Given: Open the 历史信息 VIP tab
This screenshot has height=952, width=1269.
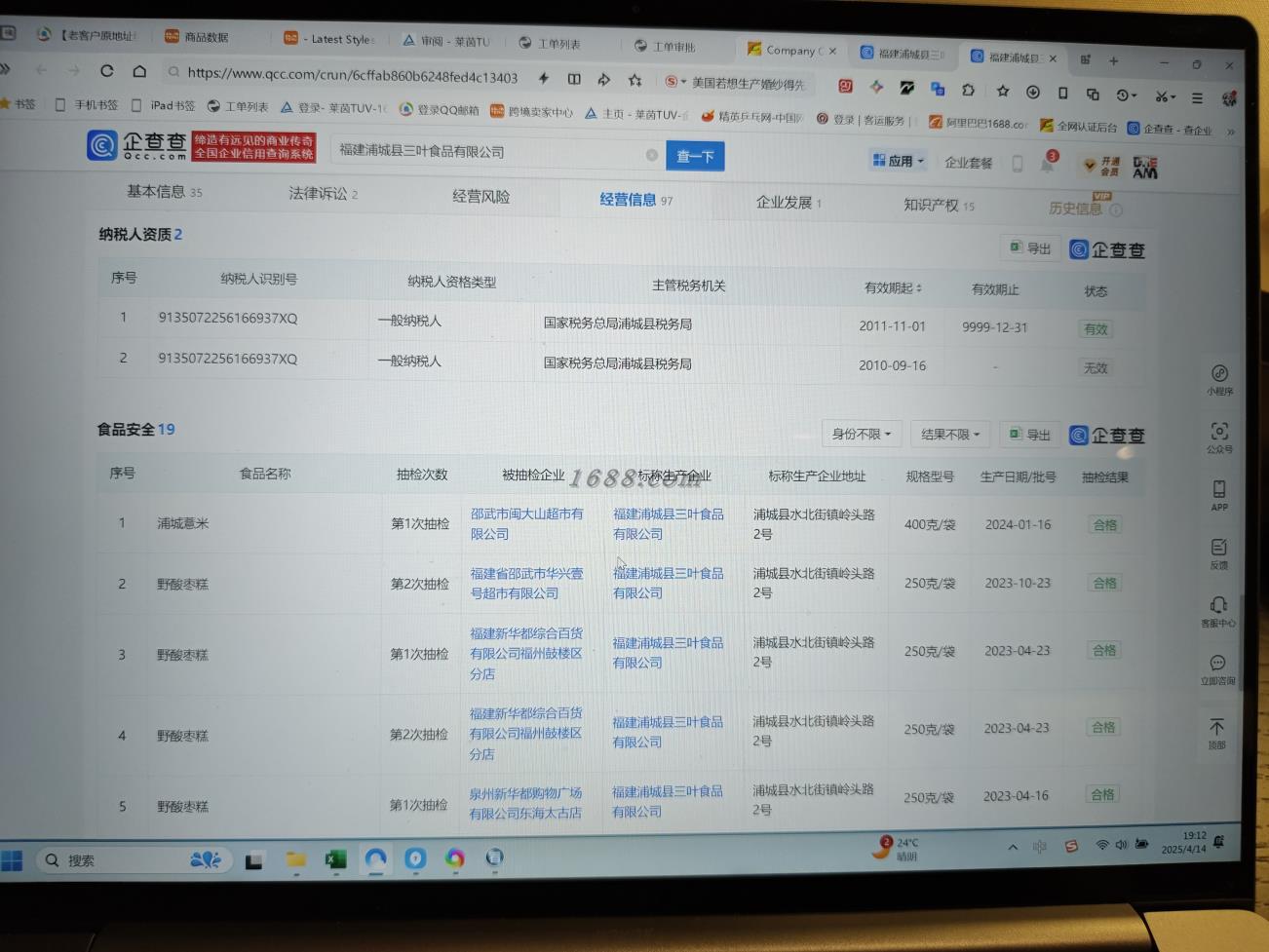Looking at the screenshot, I should (1075, 208).
